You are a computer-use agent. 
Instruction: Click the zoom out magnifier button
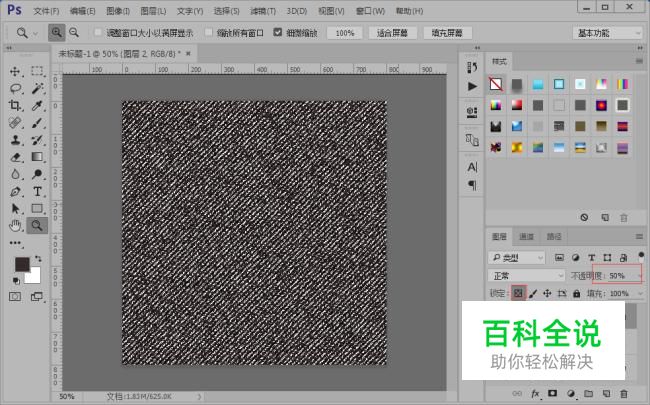click(74, 33)
